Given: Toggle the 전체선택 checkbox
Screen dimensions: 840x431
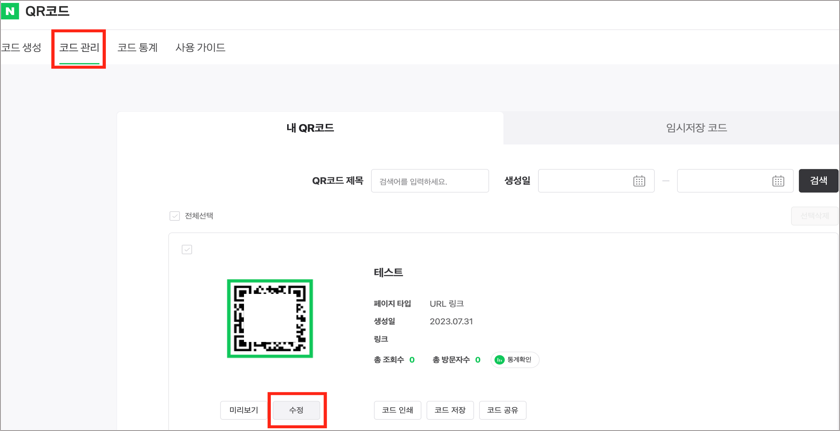Looking at the screenshot, I should tap(175, 216).
